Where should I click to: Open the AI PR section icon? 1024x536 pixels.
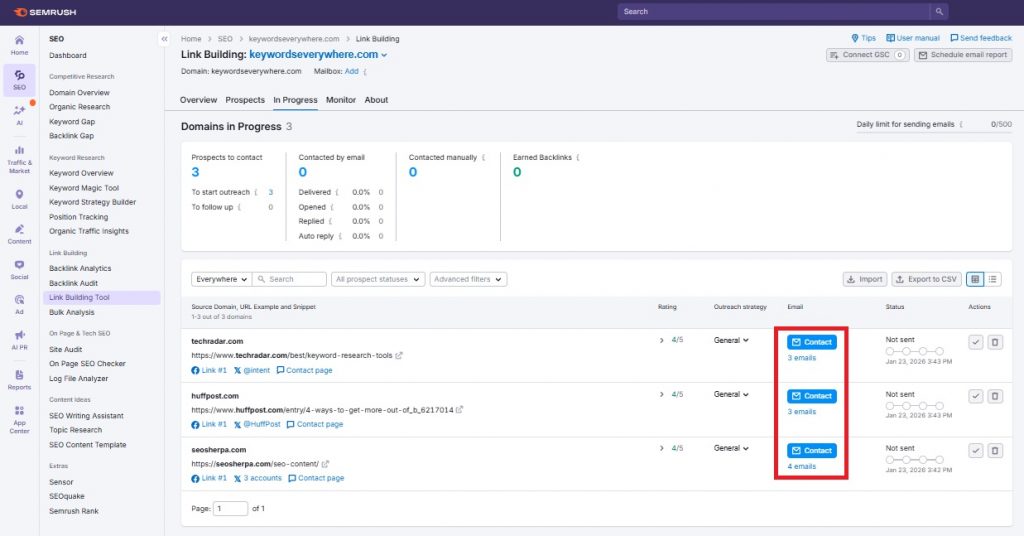point(20,340)
